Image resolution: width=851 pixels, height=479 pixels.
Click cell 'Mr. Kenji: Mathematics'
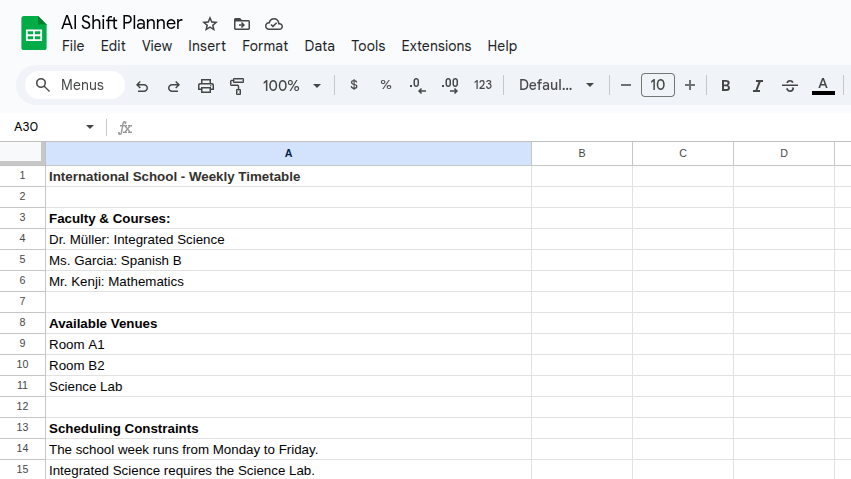[288, 282]
